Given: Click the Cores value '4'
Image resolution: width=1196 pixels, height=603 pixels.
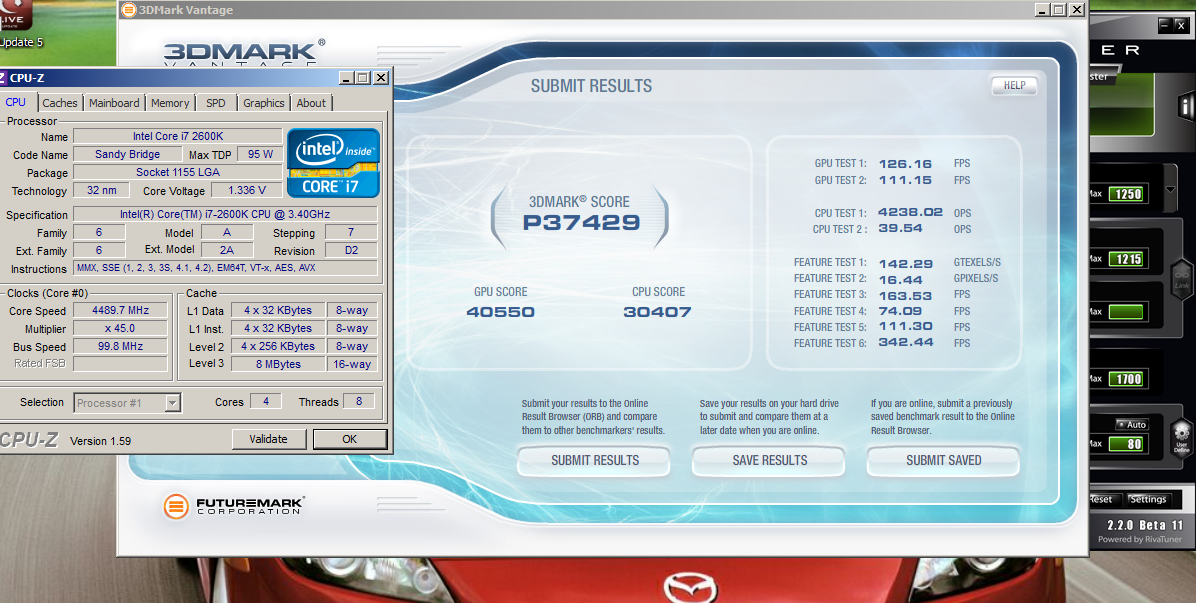Looking at the screenshot, I should [x=265, y=401].
